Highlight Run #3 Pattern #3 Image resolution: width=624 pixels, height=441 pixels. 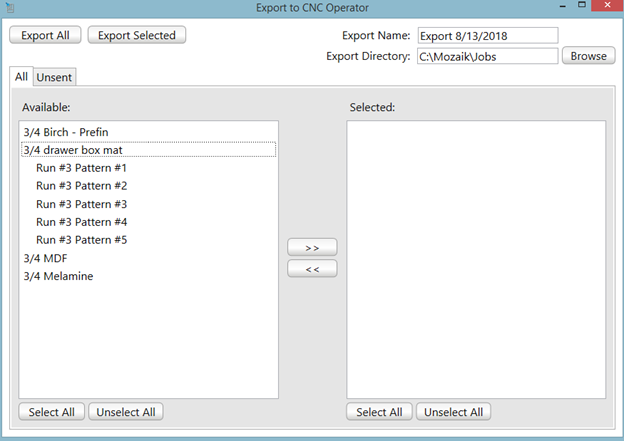pyautogui.click(x=81, y=204)
